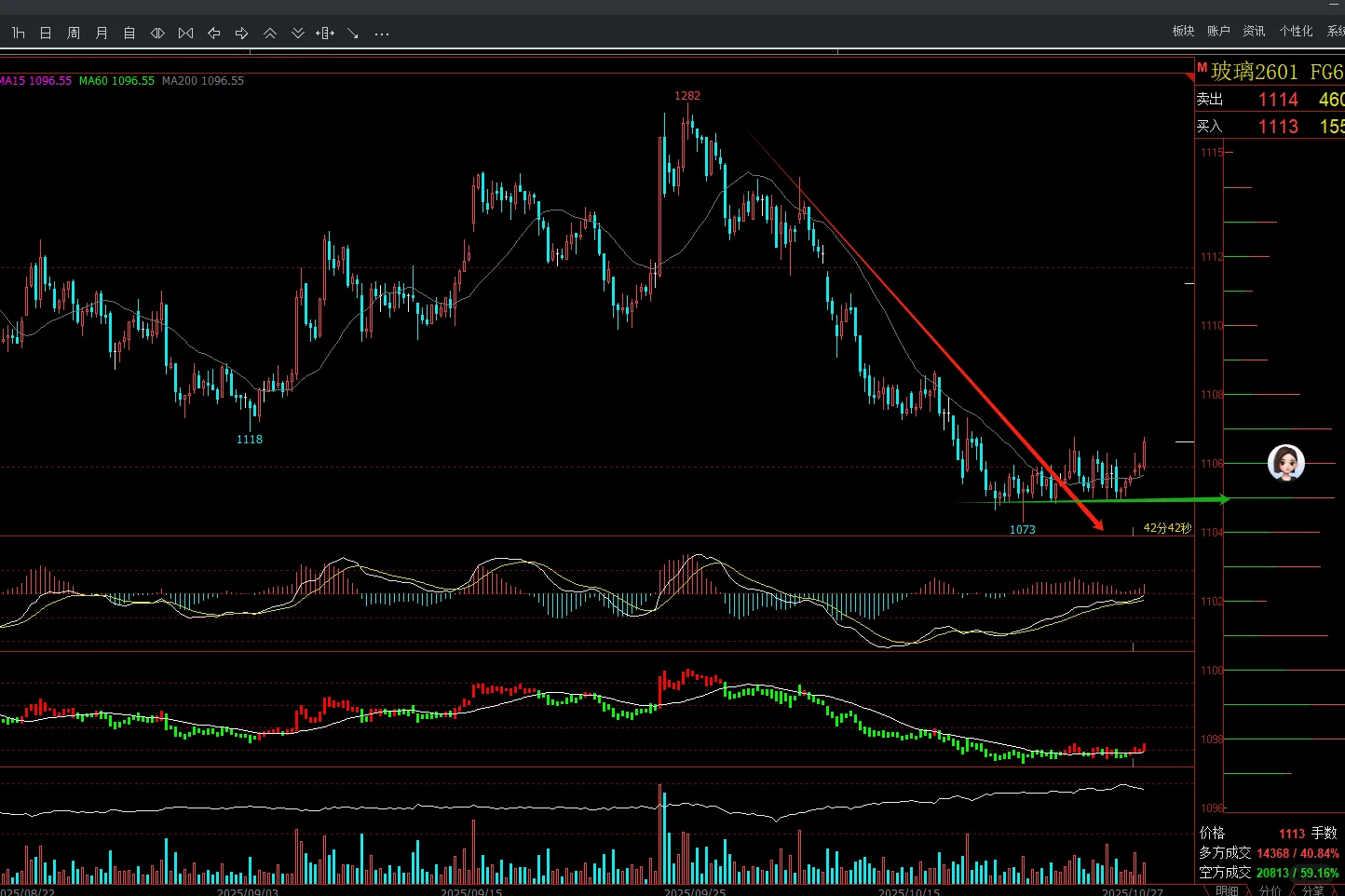Select the diagonal arrow drawing tool

[353, 34]
